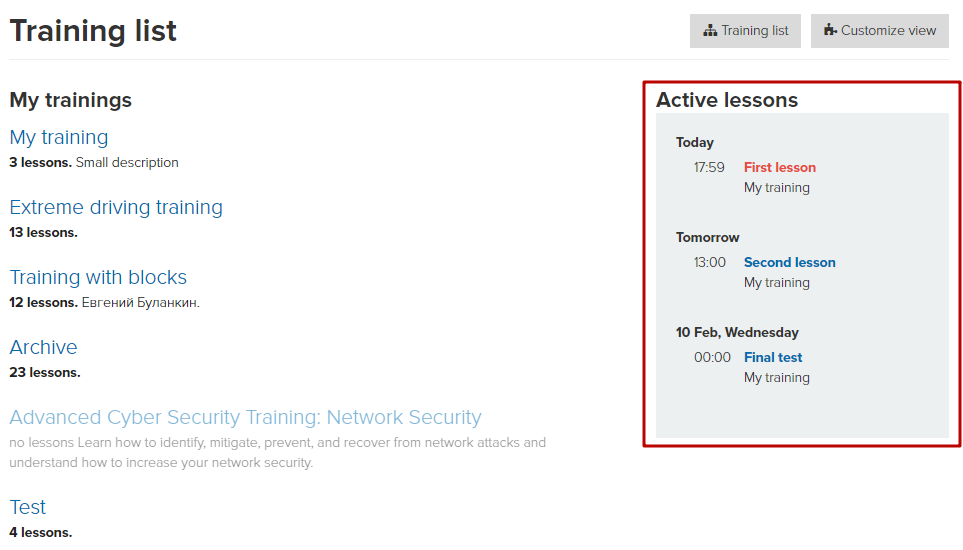Click the Active lessons heading
This screenshot has height=550, width=963.
click(727, 100)
